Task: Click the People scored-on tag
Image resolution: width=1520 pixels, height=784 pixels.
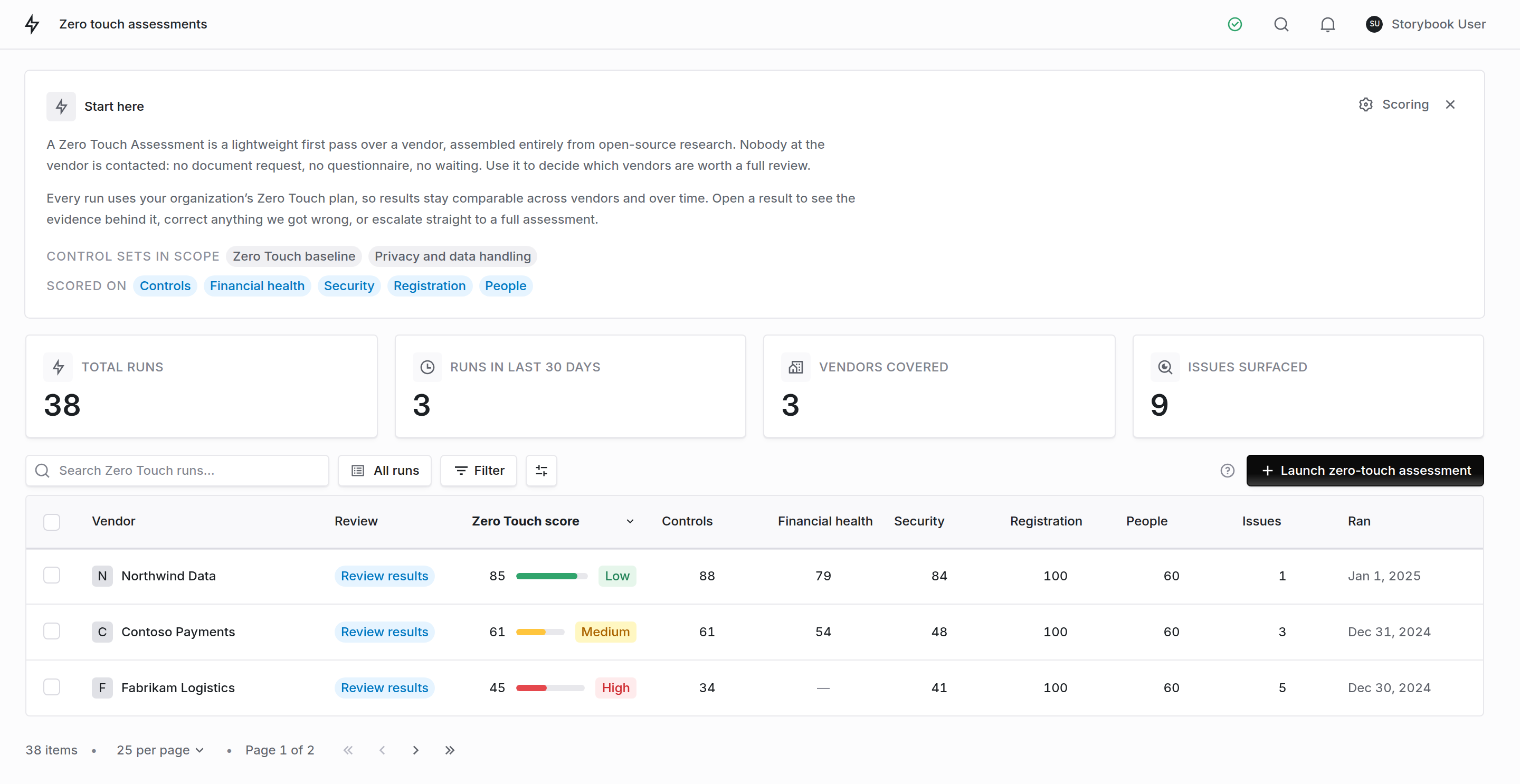Action: point(506,285)
